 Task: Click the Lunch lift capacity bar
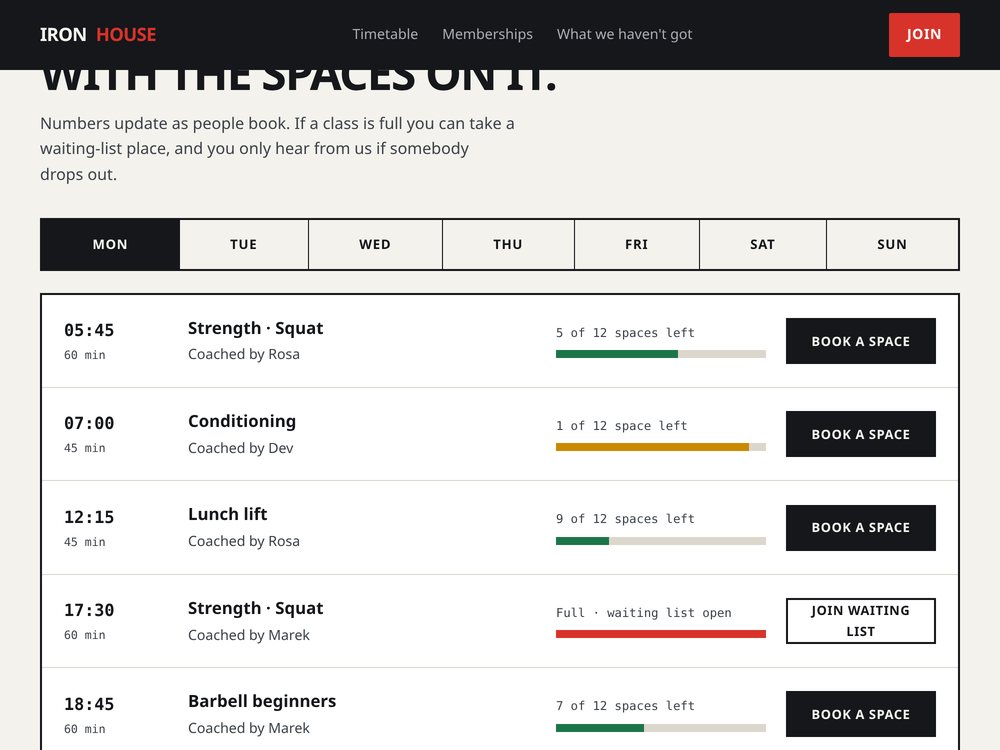(661, 541)
